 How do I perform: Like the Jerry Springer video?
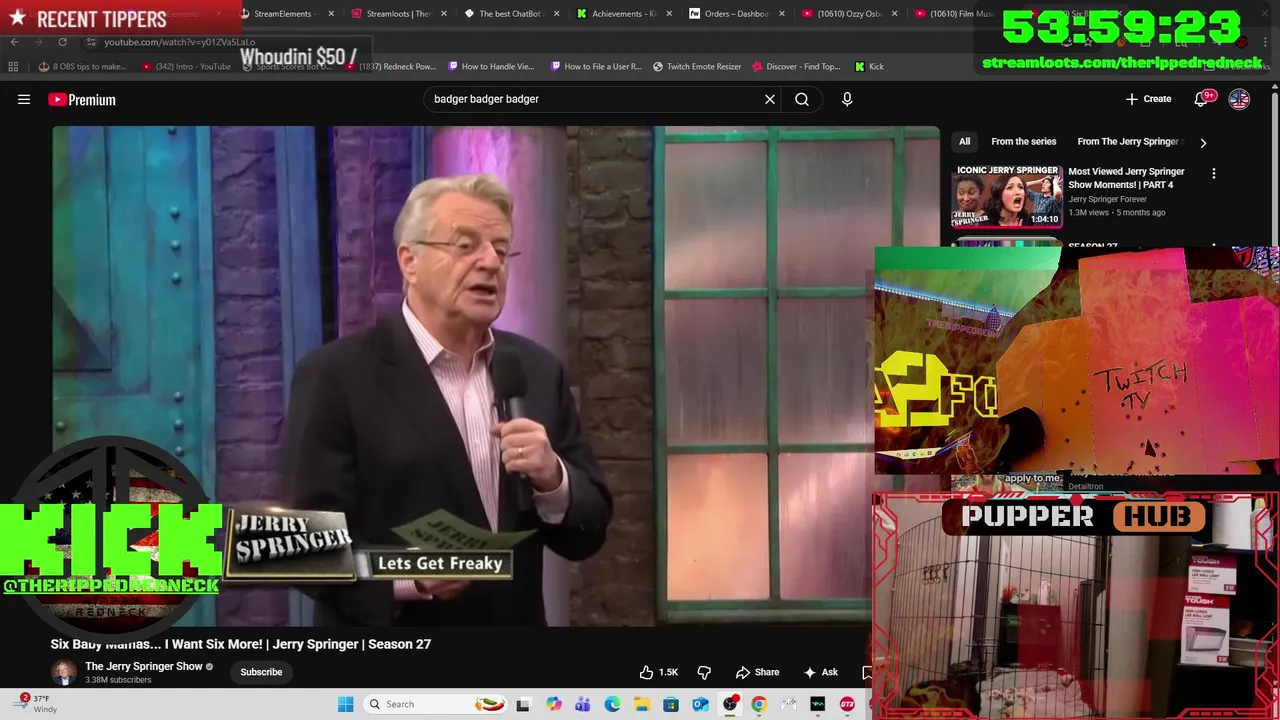[659, 672]
